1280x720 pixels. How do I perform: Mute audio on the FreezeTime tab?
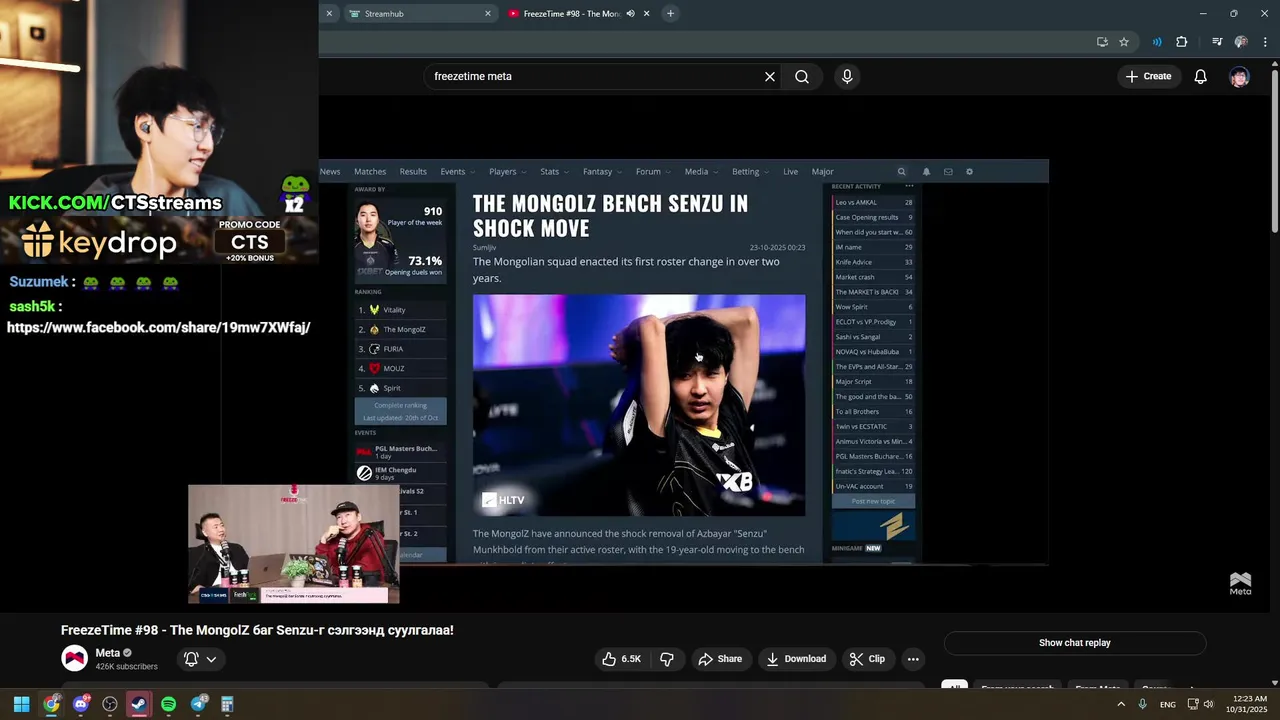coord(631,14)
